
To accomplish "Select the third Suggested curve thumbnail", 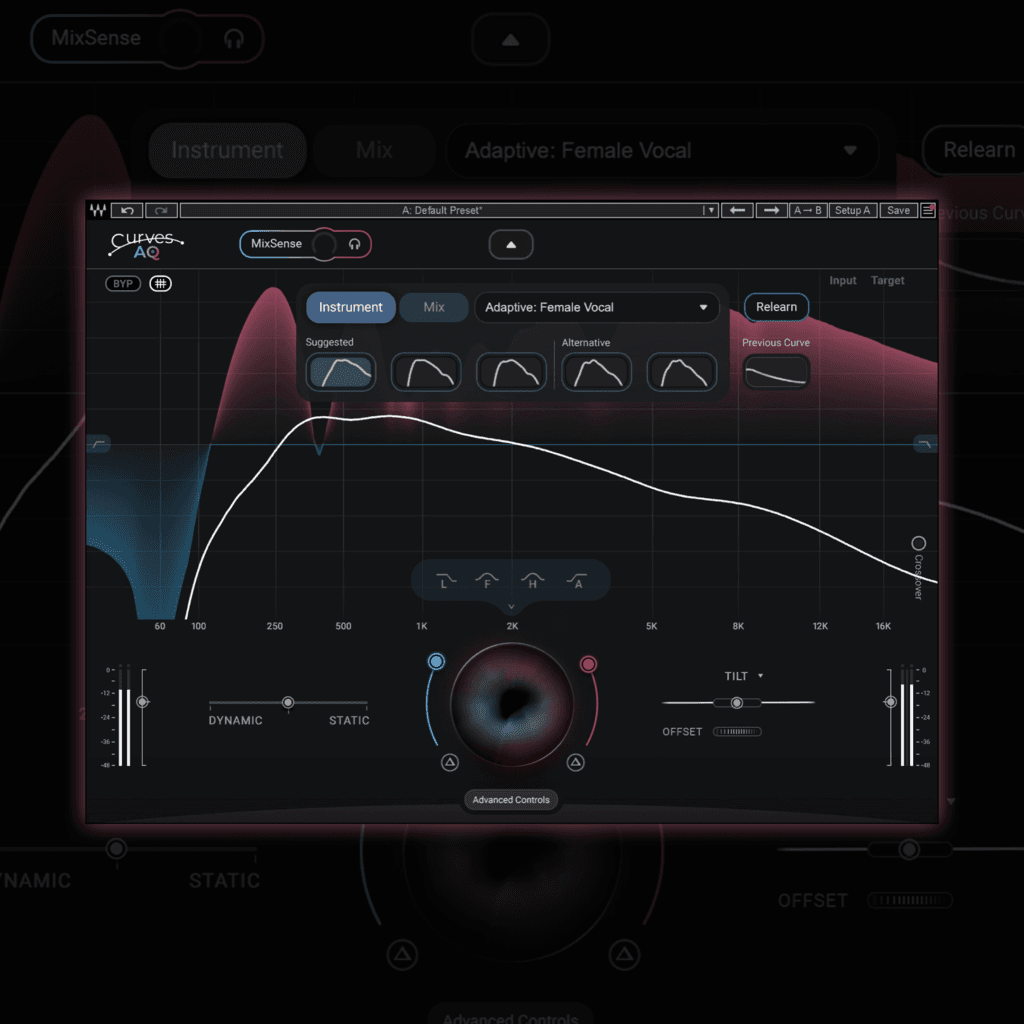I will tap(511, 372).
